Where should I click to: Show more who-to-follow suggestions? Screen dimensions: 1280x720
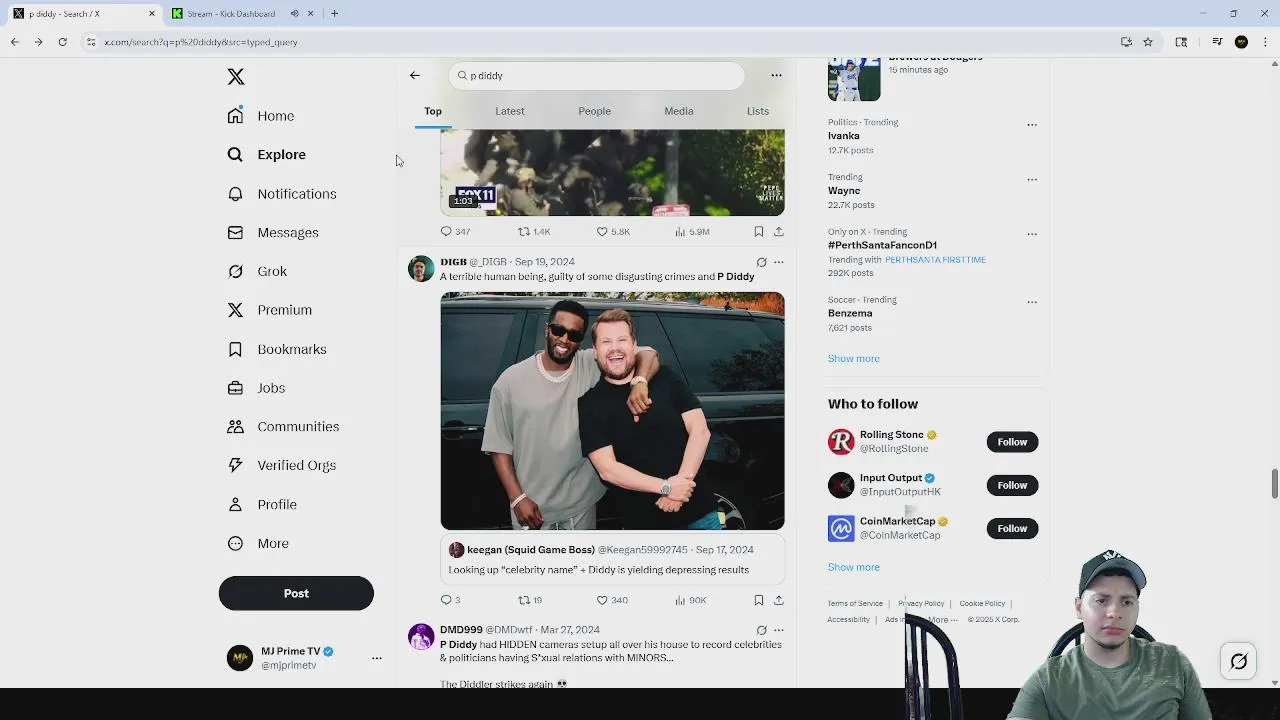pyautogui.click(x=854, y=567)
